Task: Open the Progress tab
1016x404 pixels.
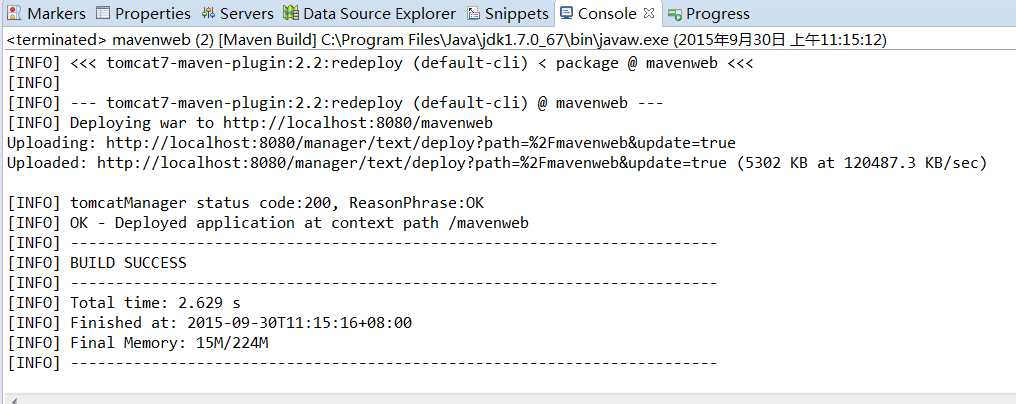Action: [x=708, y=14]
